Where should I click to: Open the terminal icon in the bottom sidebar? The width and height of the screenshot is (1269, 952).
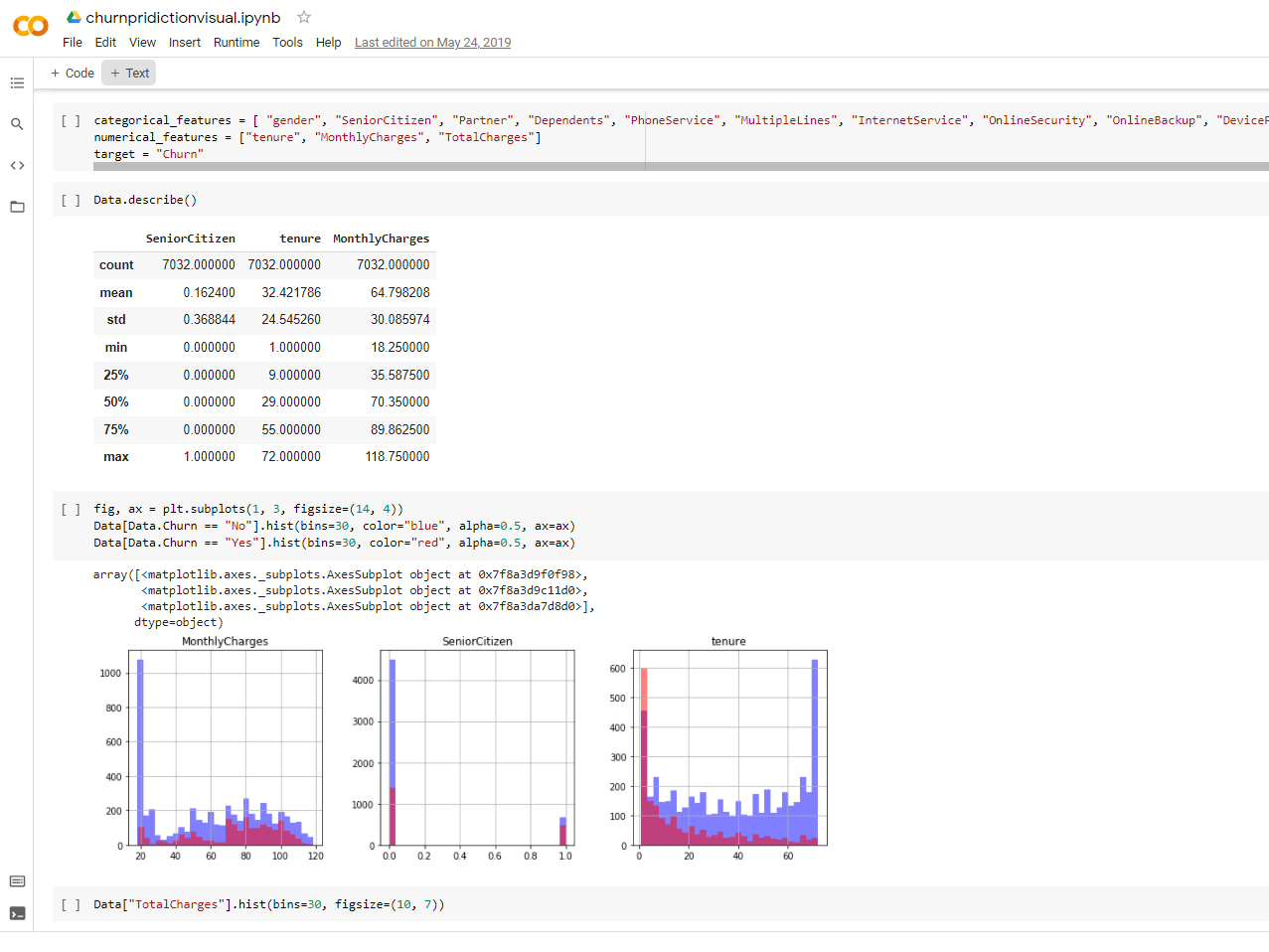tap(17, 913)
